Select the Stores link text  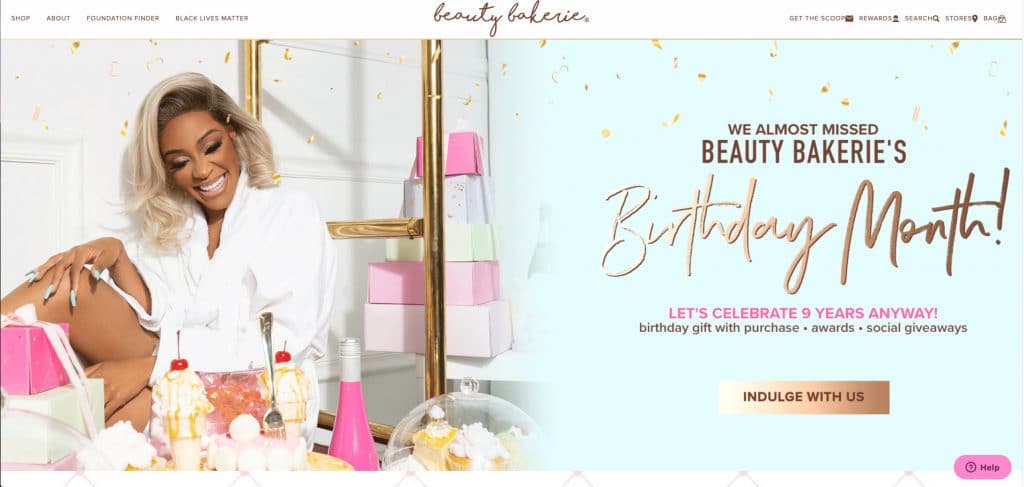pos(958,18)
